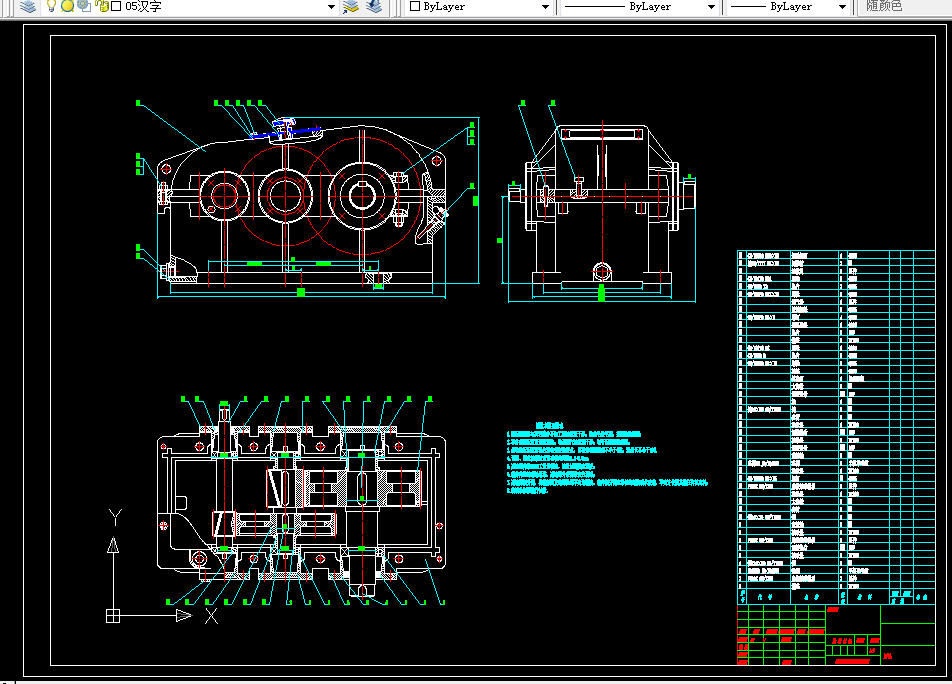Open the Layer Properties Manager
Image resolution: width=952 pixels, height=684 pixels.
[27, 6]
